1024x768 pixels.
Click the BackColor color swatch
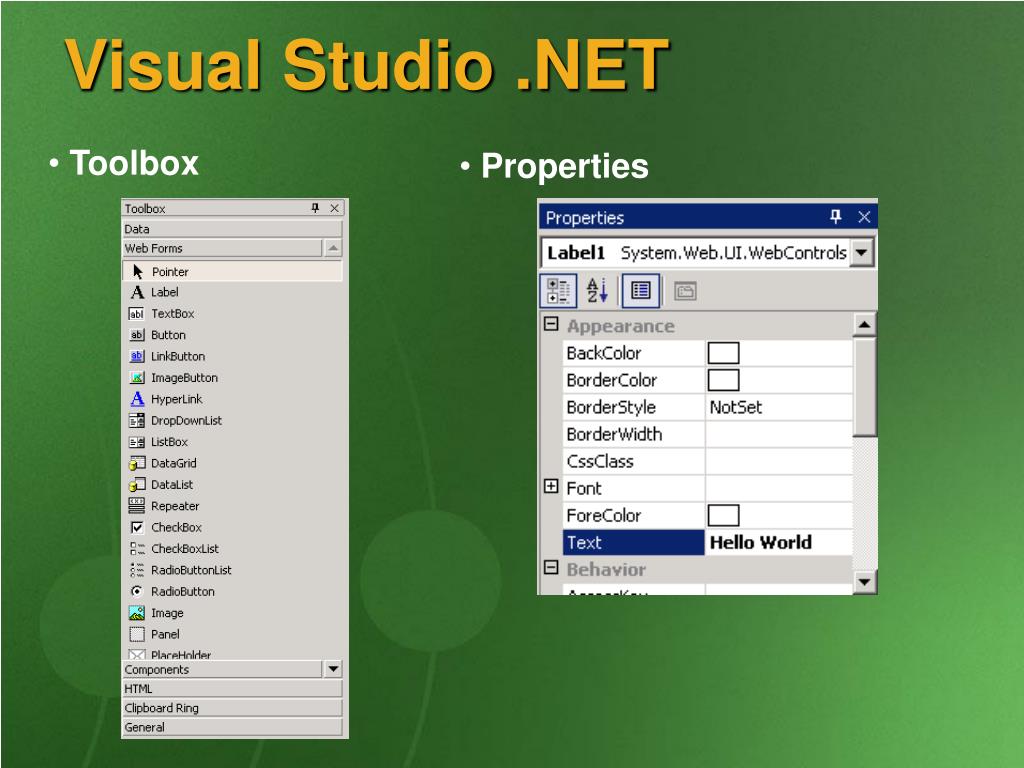724,353
